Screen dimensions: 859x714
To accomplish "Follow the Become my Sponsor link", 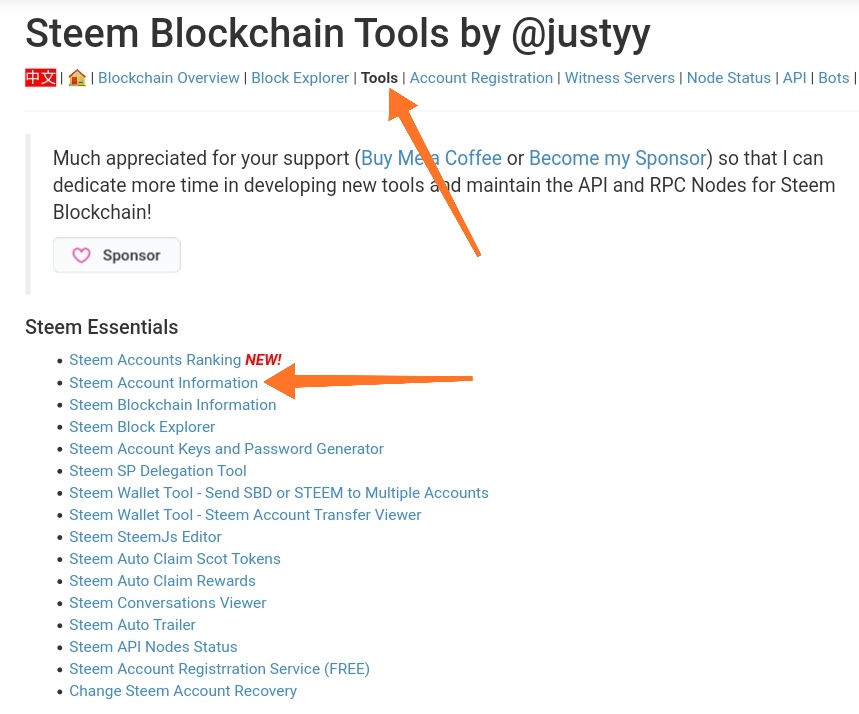I will [618, 158].
